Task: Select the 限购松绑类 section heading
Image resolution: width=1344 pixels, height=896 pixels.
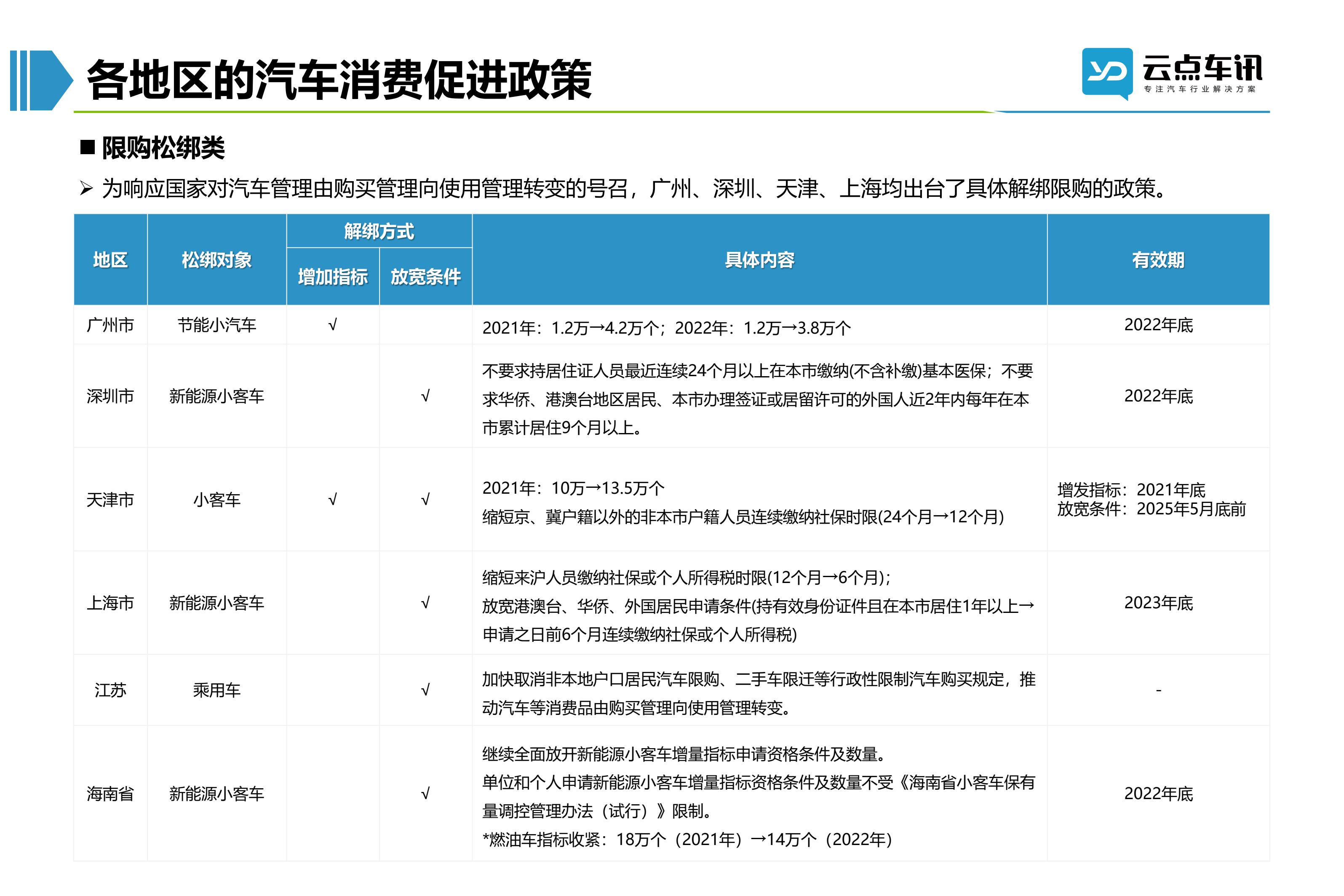Action: pyautogui.click(x=163, y=148)
